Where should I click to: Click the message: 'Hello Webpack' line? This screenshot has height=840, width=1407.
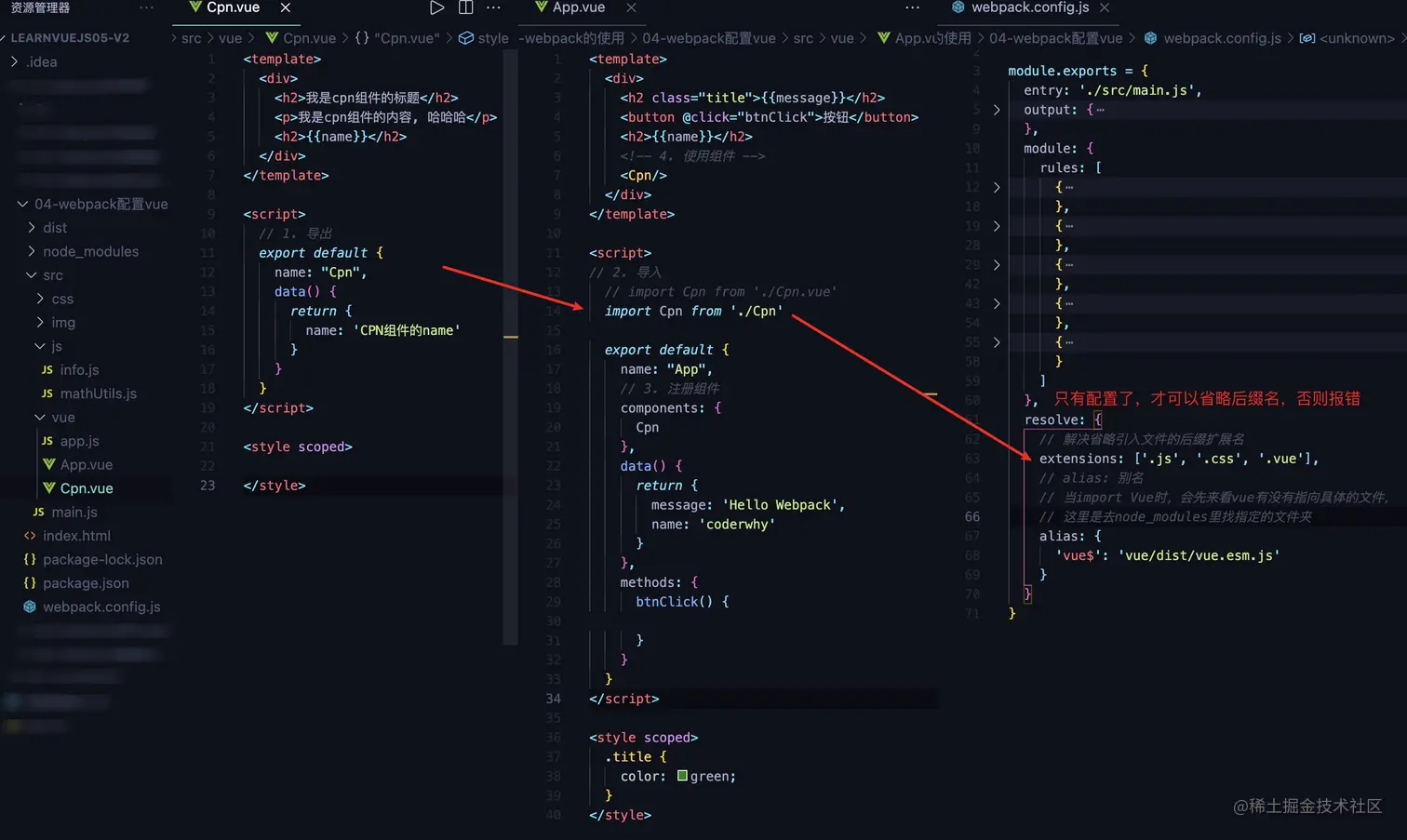pos(748,505)
